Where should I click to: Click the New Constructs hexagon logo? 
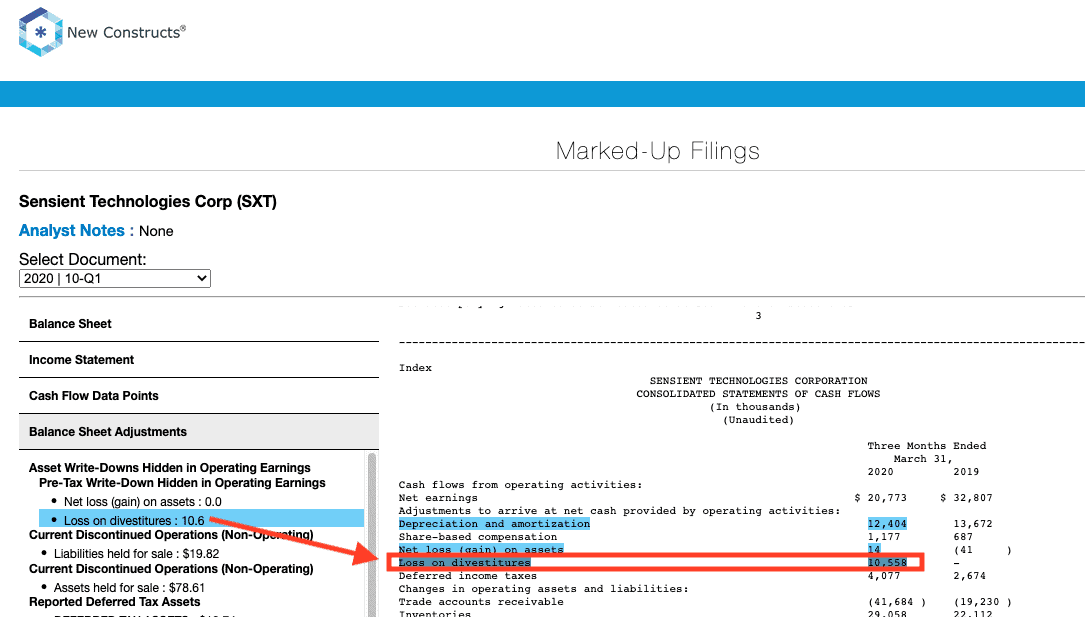pos(41,32)
